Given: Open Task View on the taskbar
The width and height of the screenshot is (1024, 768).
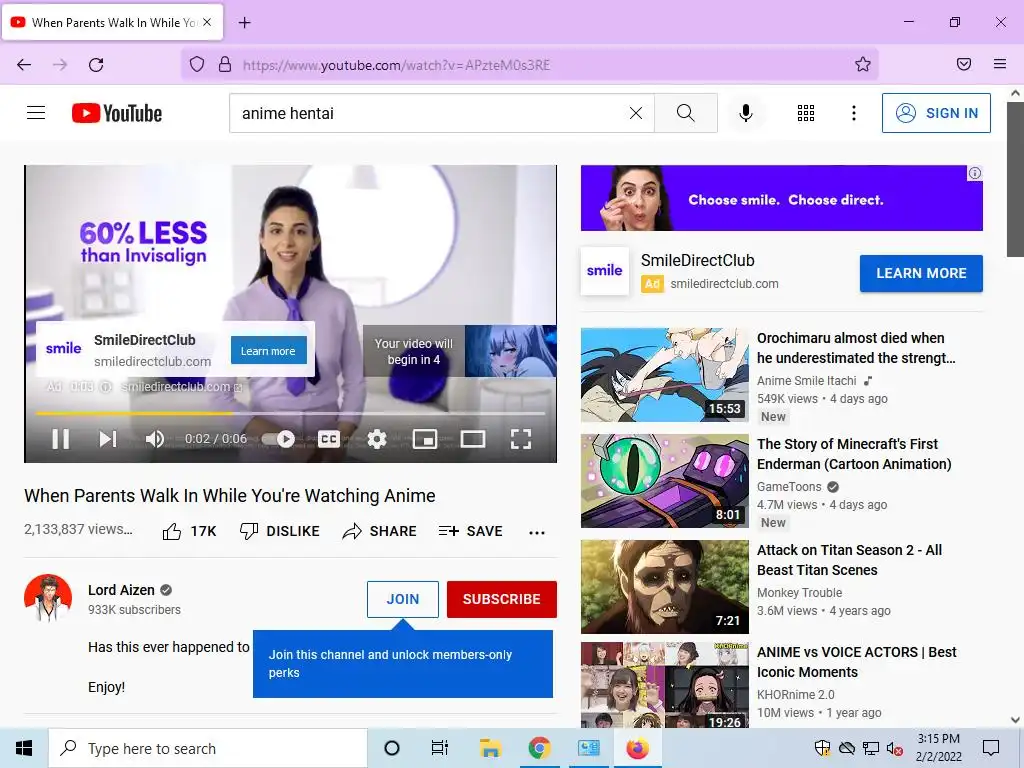Looking at the screenshot, I should pyautogui.click(x=440, y=748).
